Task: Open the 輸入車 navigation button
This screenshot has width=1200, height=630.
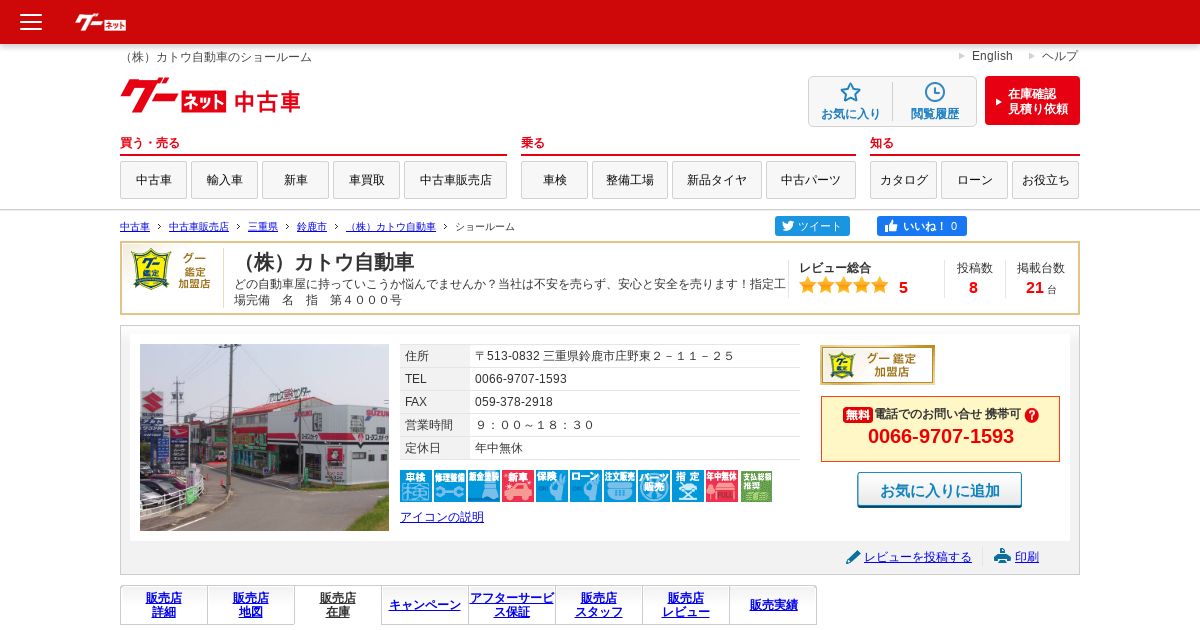Action: coord(224,180)
